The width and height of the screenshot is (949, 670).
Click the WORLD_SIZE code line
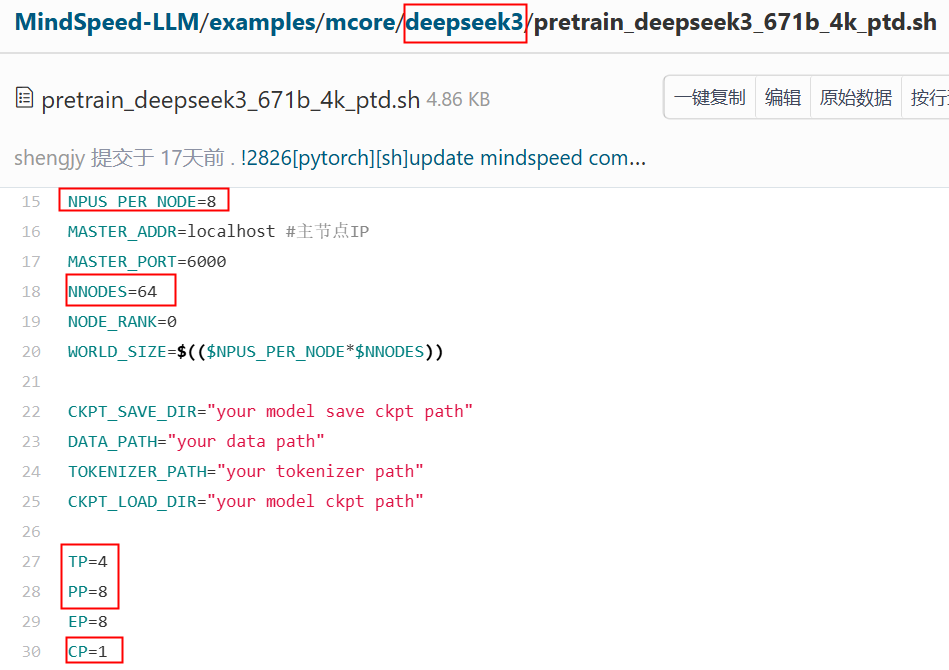[x=255, y=352]
